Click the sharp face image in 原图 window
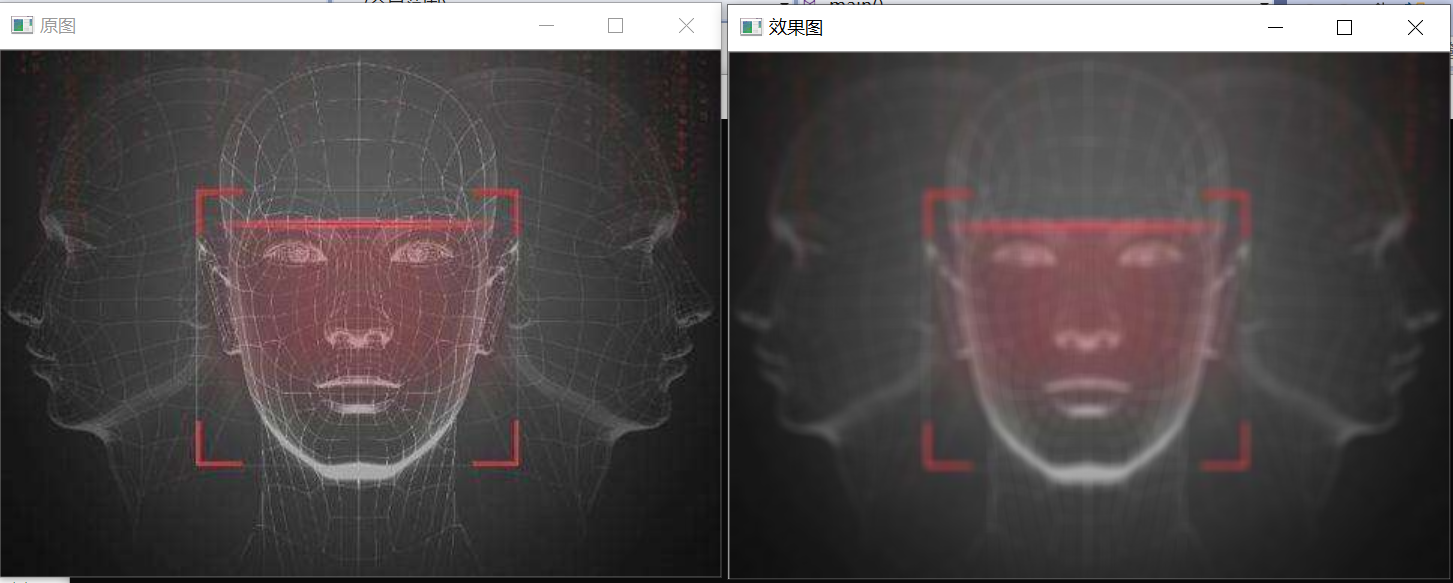The width and height of the screenshot is (1453, 583). [x=360, y=313]
